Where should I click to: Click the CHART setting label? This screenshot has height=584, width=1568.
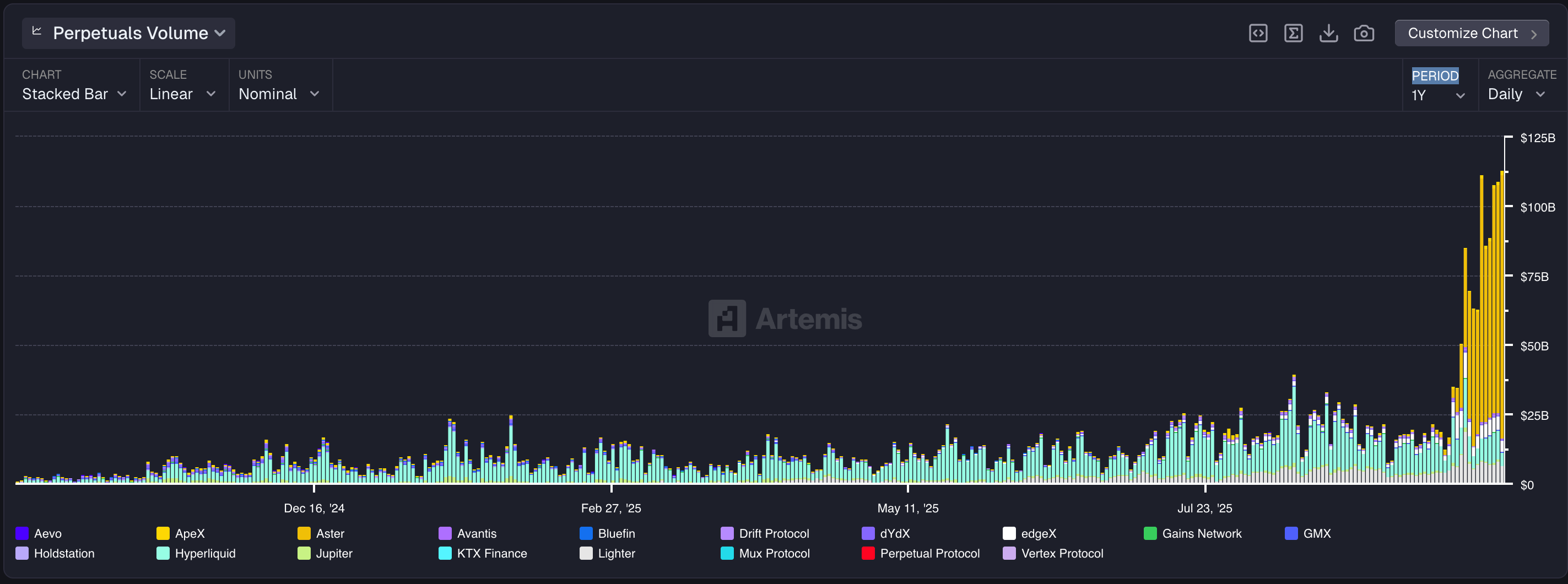[41, 74]
